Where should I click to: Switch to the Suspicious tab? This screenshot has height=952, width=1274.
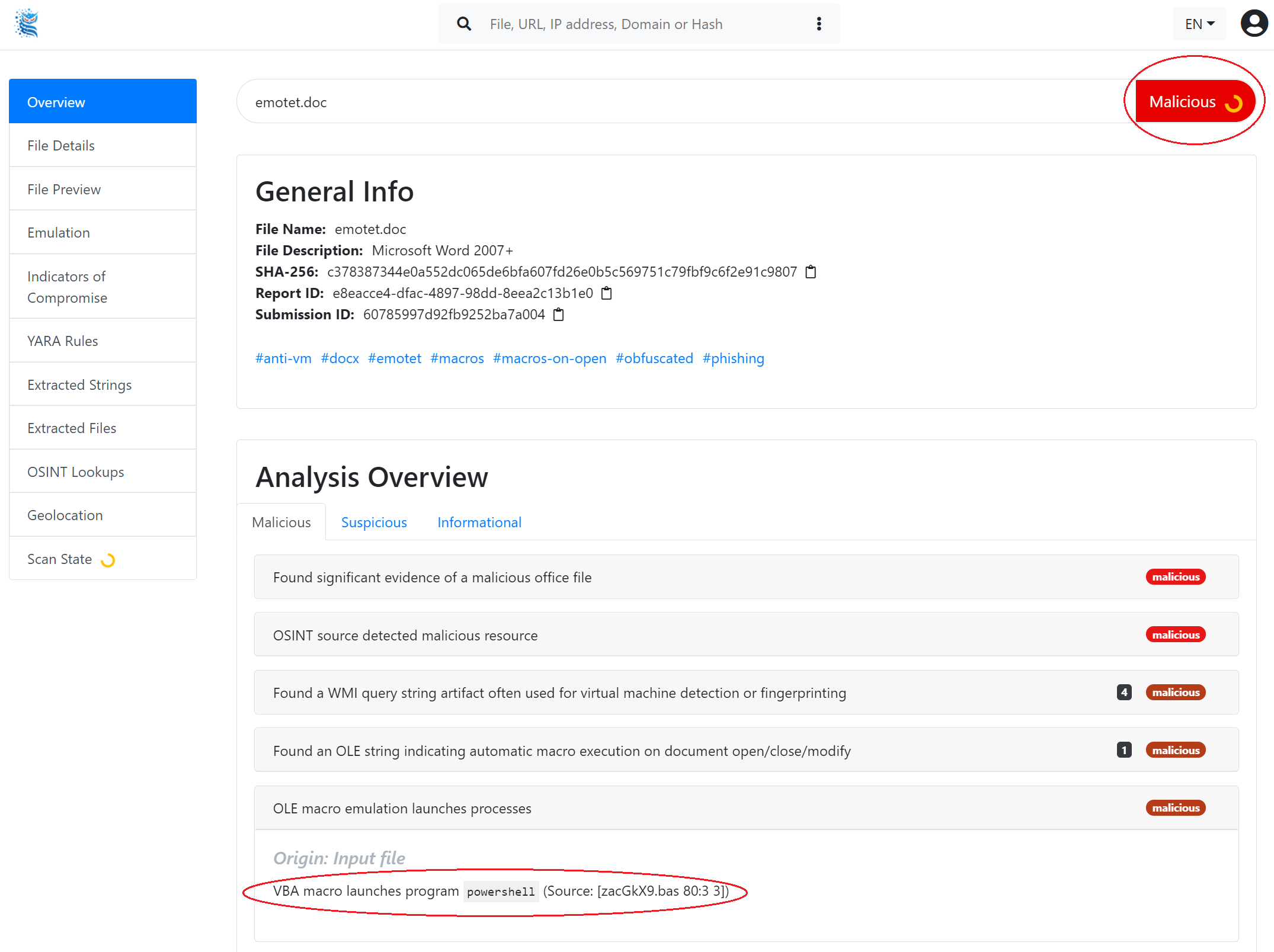click(x=374, y=523)
